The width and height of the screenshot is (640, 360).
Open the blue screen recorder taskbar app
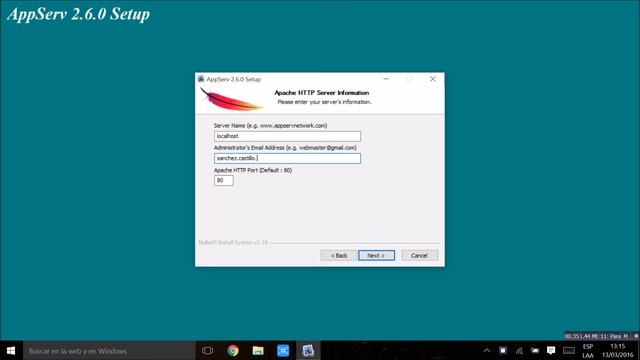point(283,351)
